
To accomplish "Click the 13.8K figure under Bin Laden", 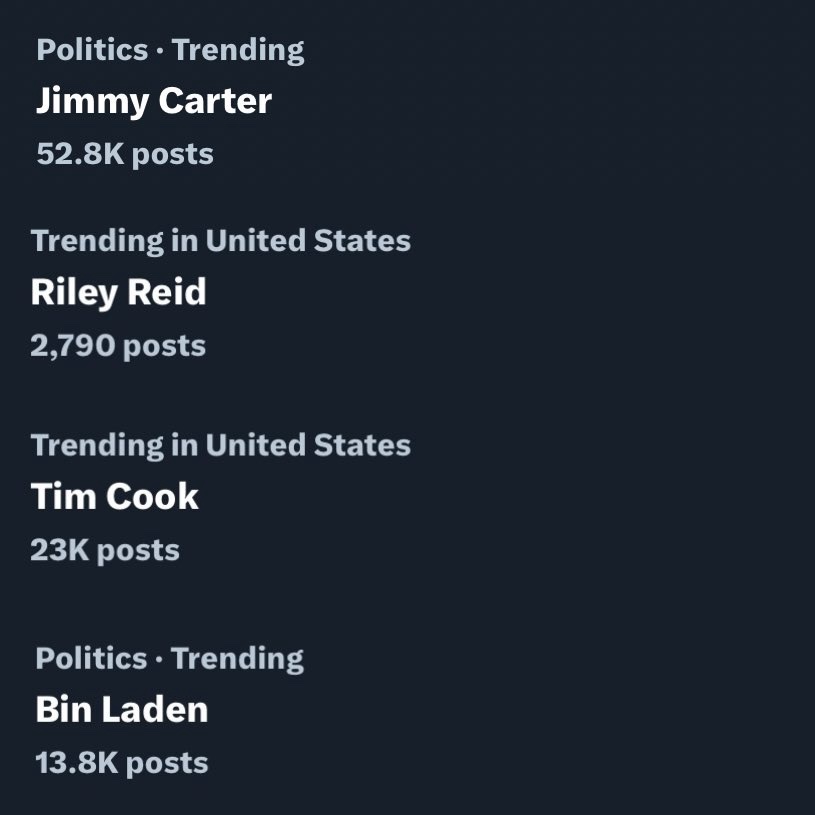I will click(x=77, y=763).
